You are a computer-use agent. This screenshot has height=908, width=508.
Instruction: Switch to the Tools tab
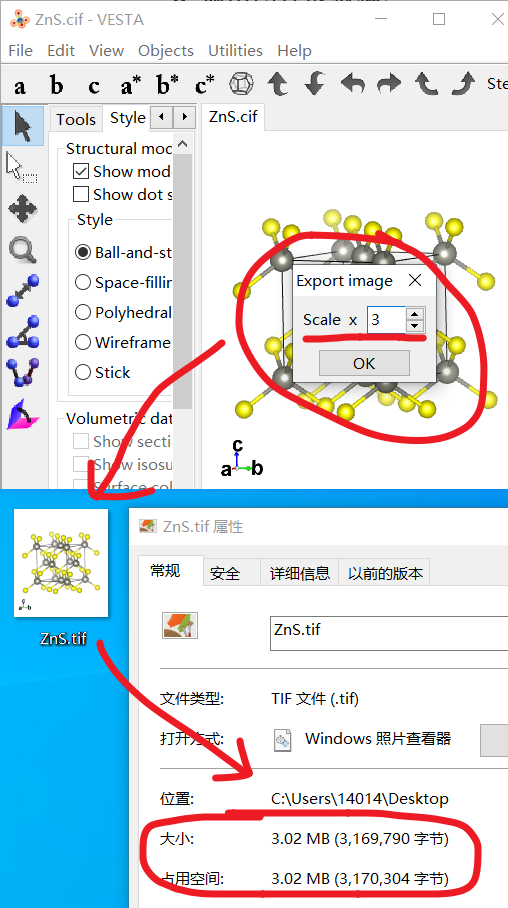pos(76,119)
